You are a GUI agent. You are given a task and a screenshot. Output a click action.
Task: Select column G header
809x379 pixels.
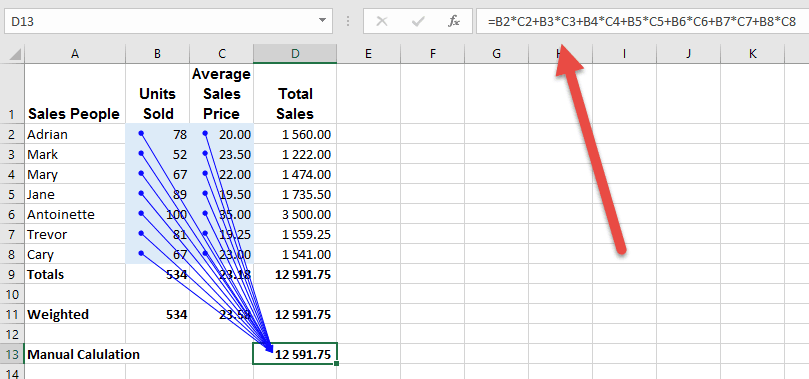496,54
